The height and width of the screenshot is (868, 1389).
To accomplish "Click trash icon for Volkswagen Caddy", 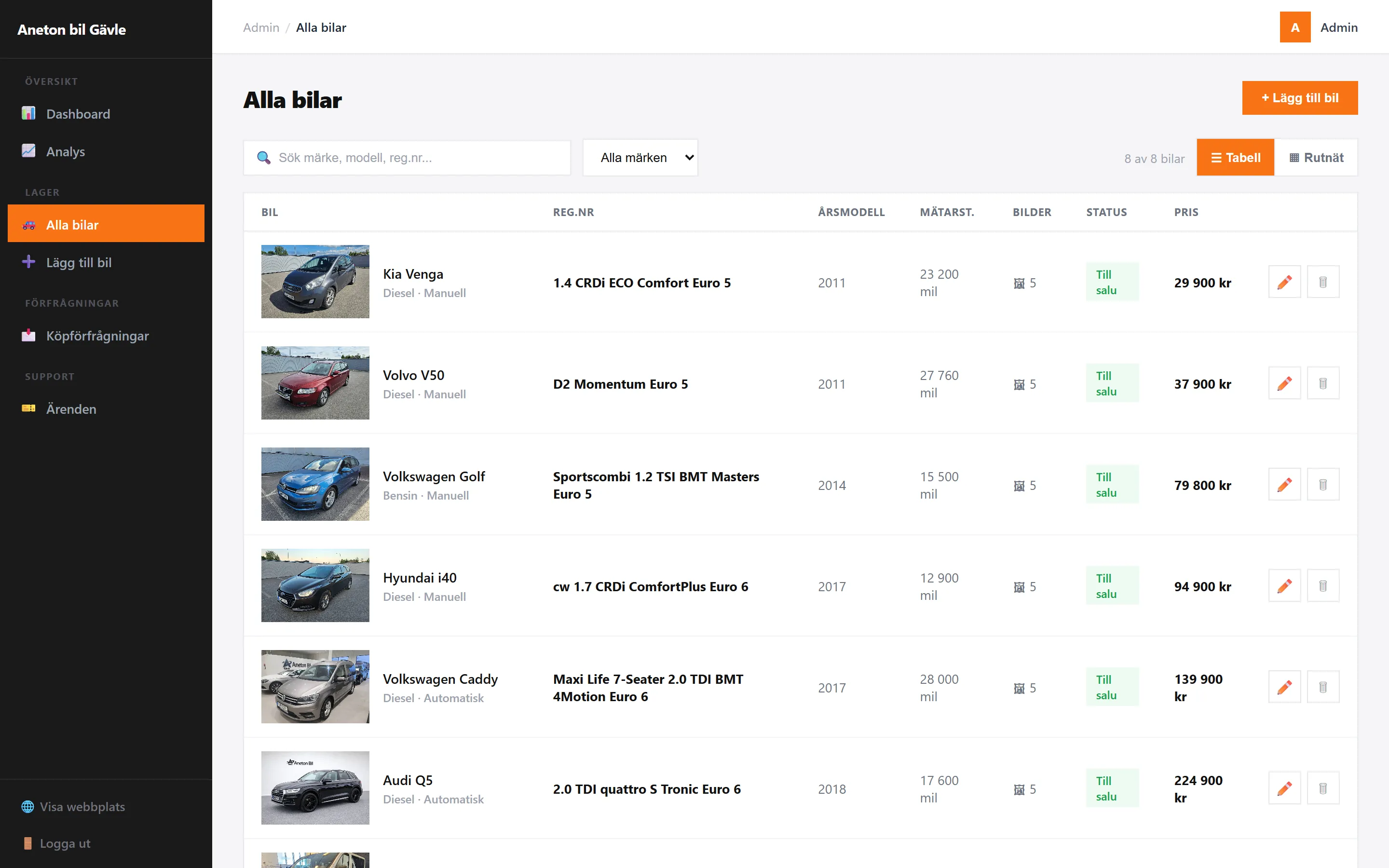I will (x=1323, y=687).
